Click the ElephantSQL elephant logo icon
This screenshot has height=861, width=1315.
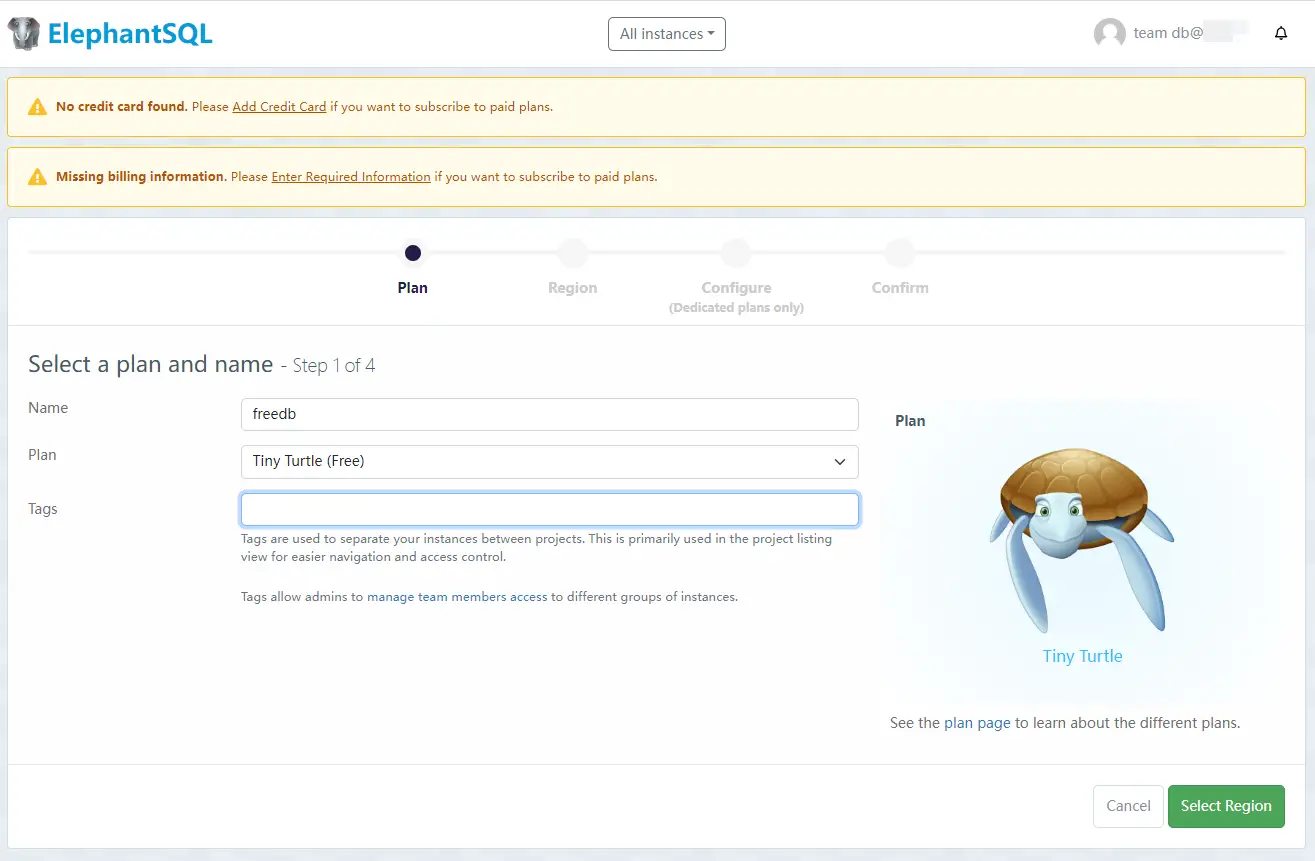tap(24, 34)
